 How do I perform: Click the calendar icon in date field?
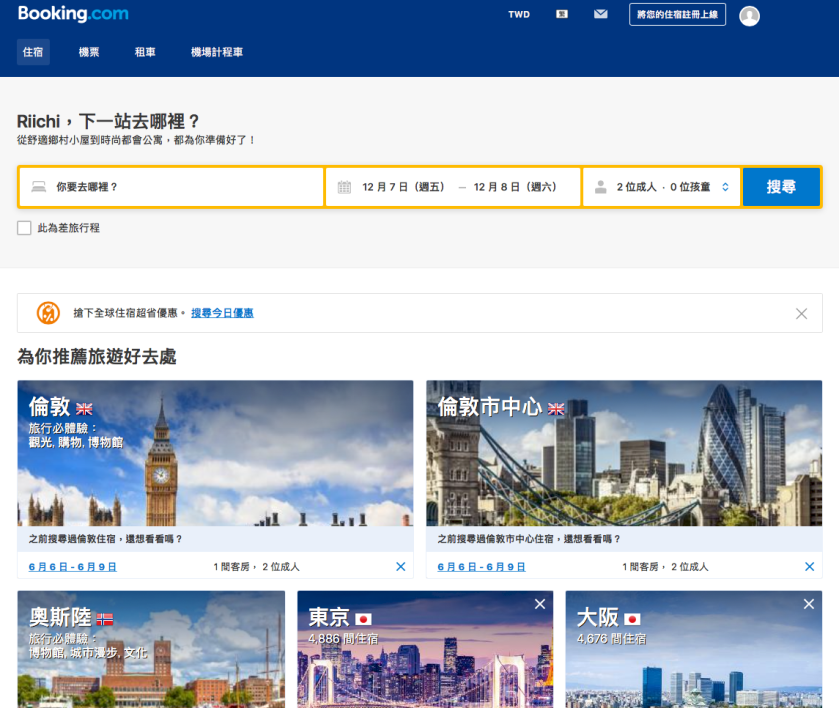(x=344, y=187)
